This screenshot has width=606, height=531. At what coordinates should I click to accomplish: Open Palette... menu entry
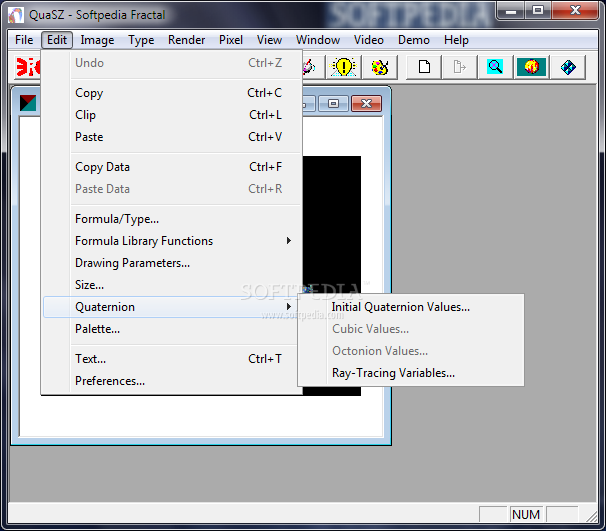[x=172, y=329]
